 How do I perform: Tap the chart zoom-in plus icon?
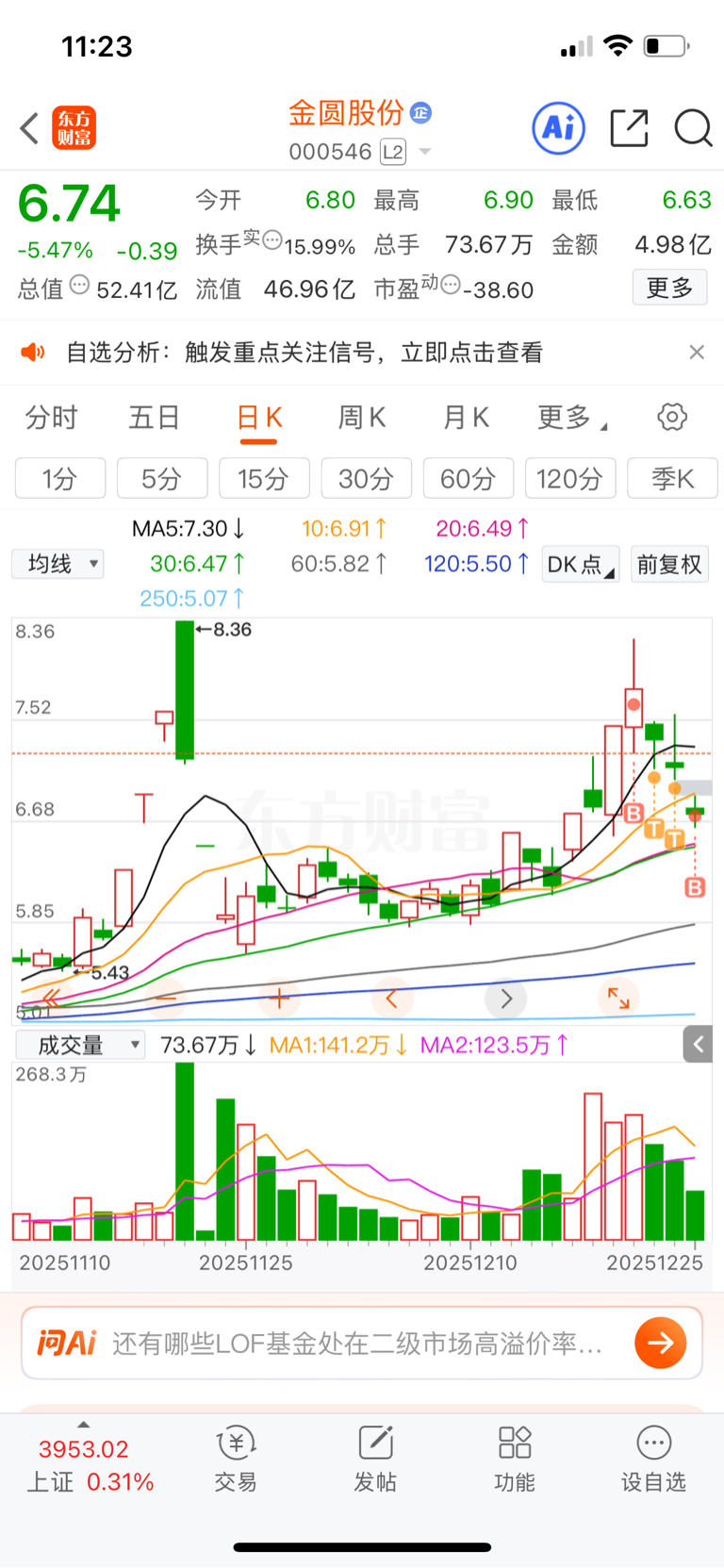pos(279,998)
